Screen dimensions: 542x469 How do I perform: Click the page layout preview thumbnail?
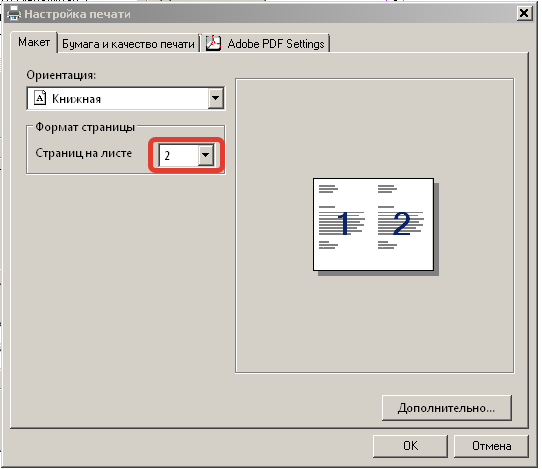tap(373, 224)
